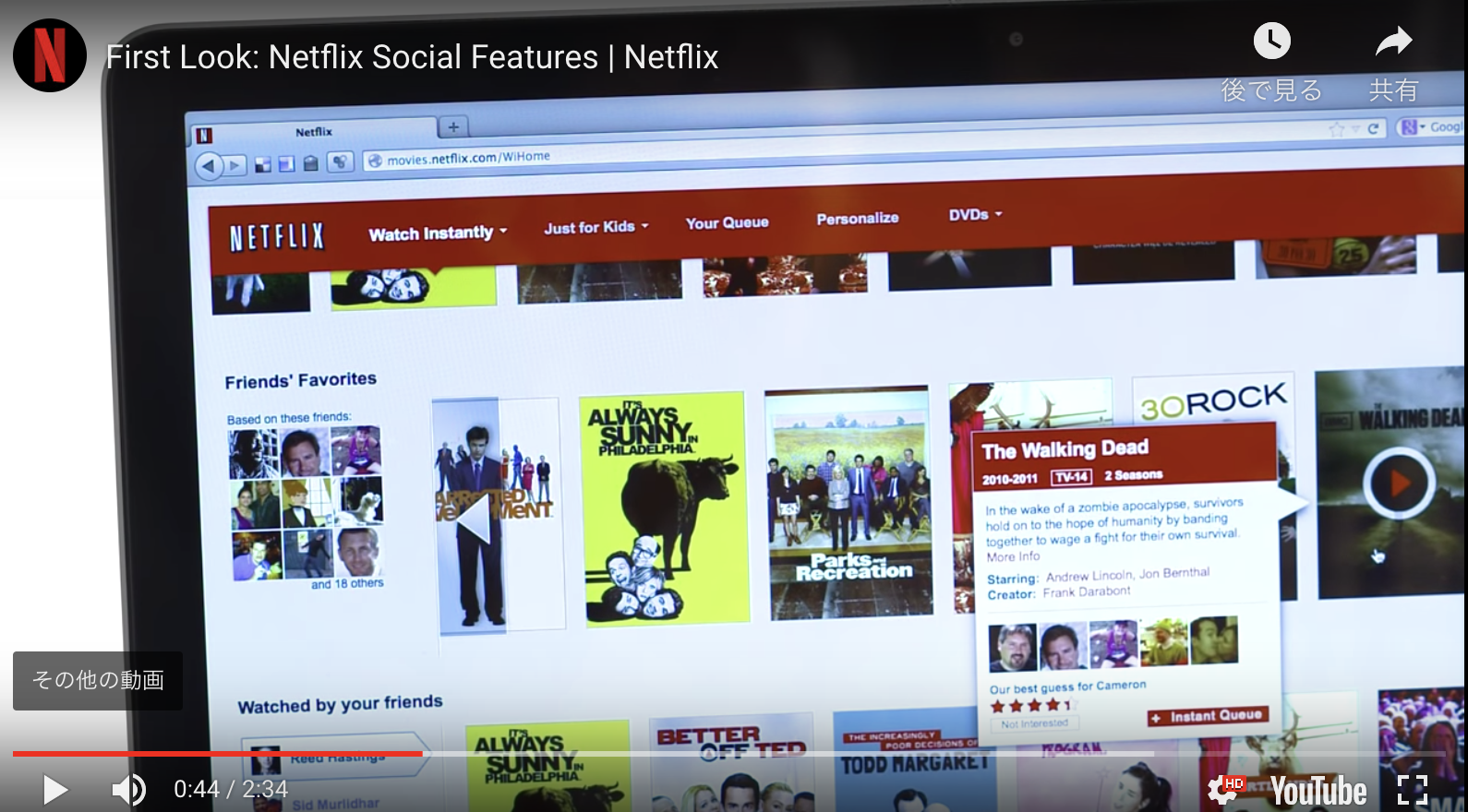Click the browser back button in video

tap(210, 165)
